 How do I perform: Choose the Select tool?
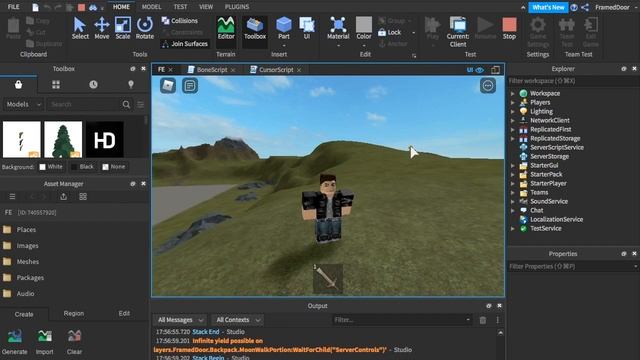coord(80,28)
